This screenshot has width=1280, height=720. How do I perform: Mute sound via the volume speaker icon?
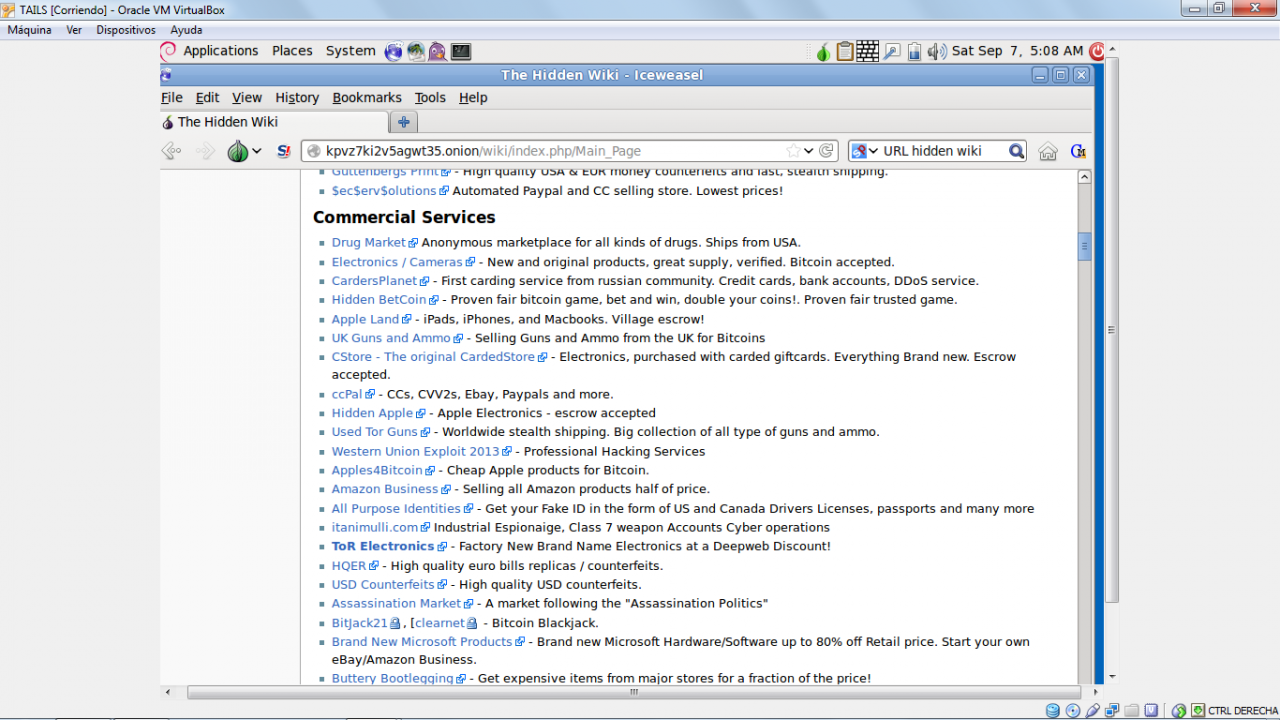936,51
